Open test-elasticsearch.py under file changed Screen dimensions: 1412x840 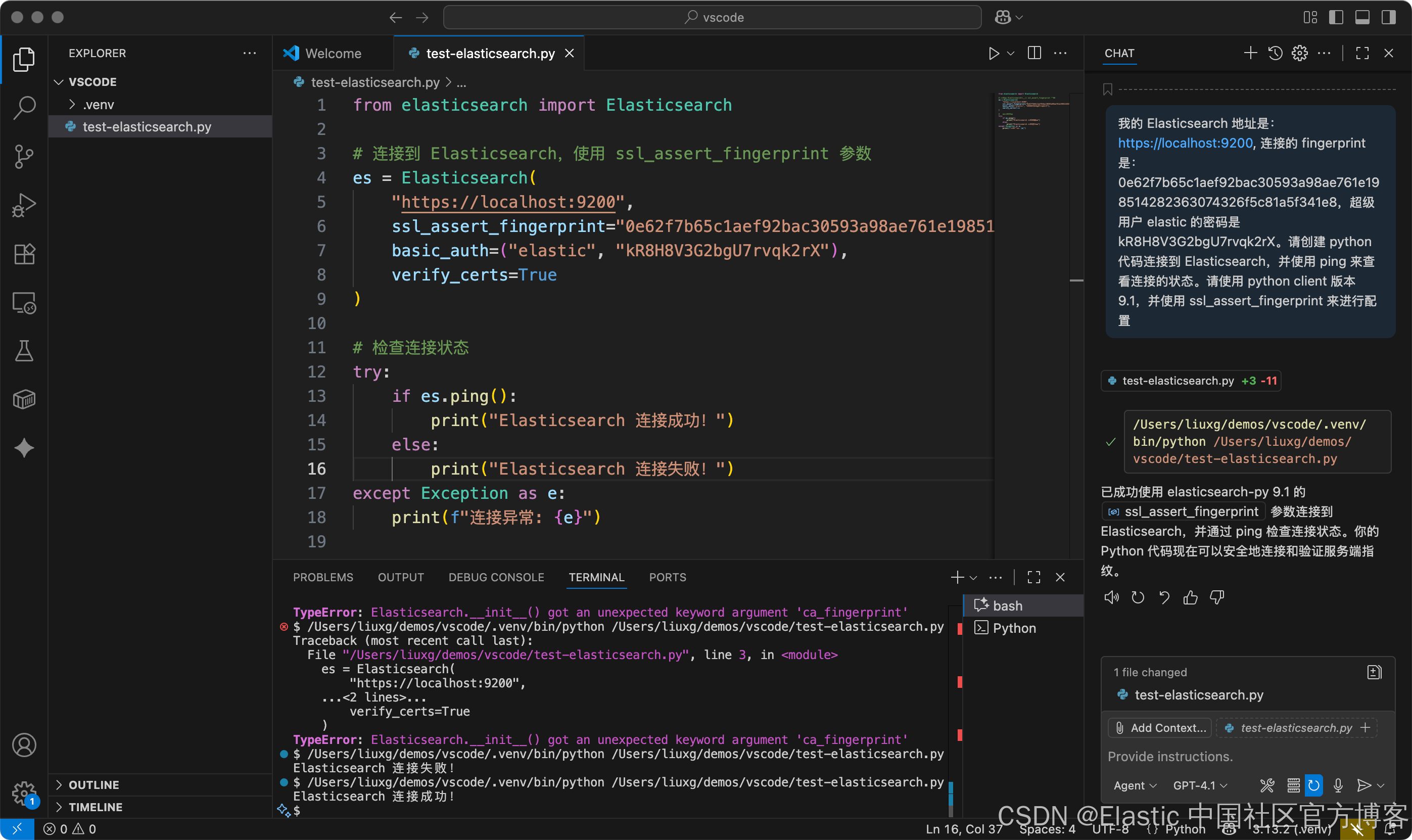(1199, 695)
